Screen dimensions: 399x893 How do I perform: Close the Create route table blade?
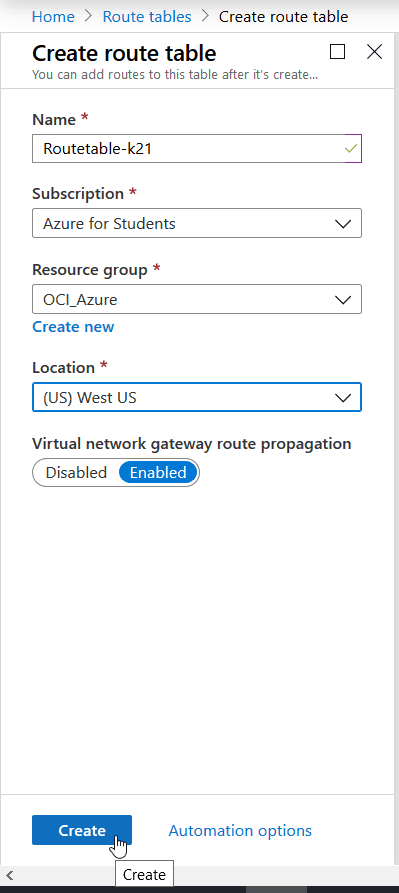click(x=375, y=52)
